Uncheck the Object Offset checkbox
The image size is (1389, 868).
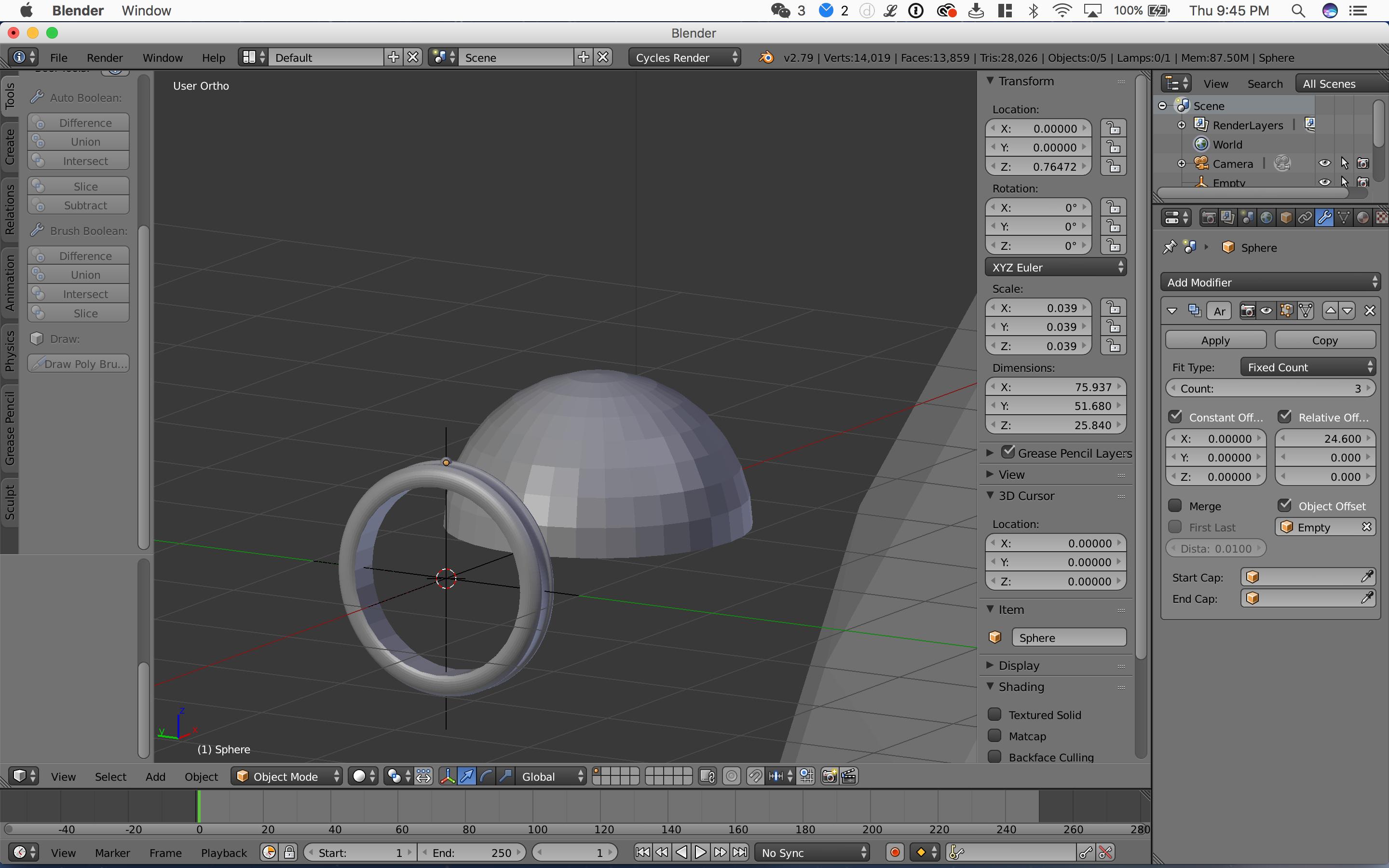point(1284,506)
